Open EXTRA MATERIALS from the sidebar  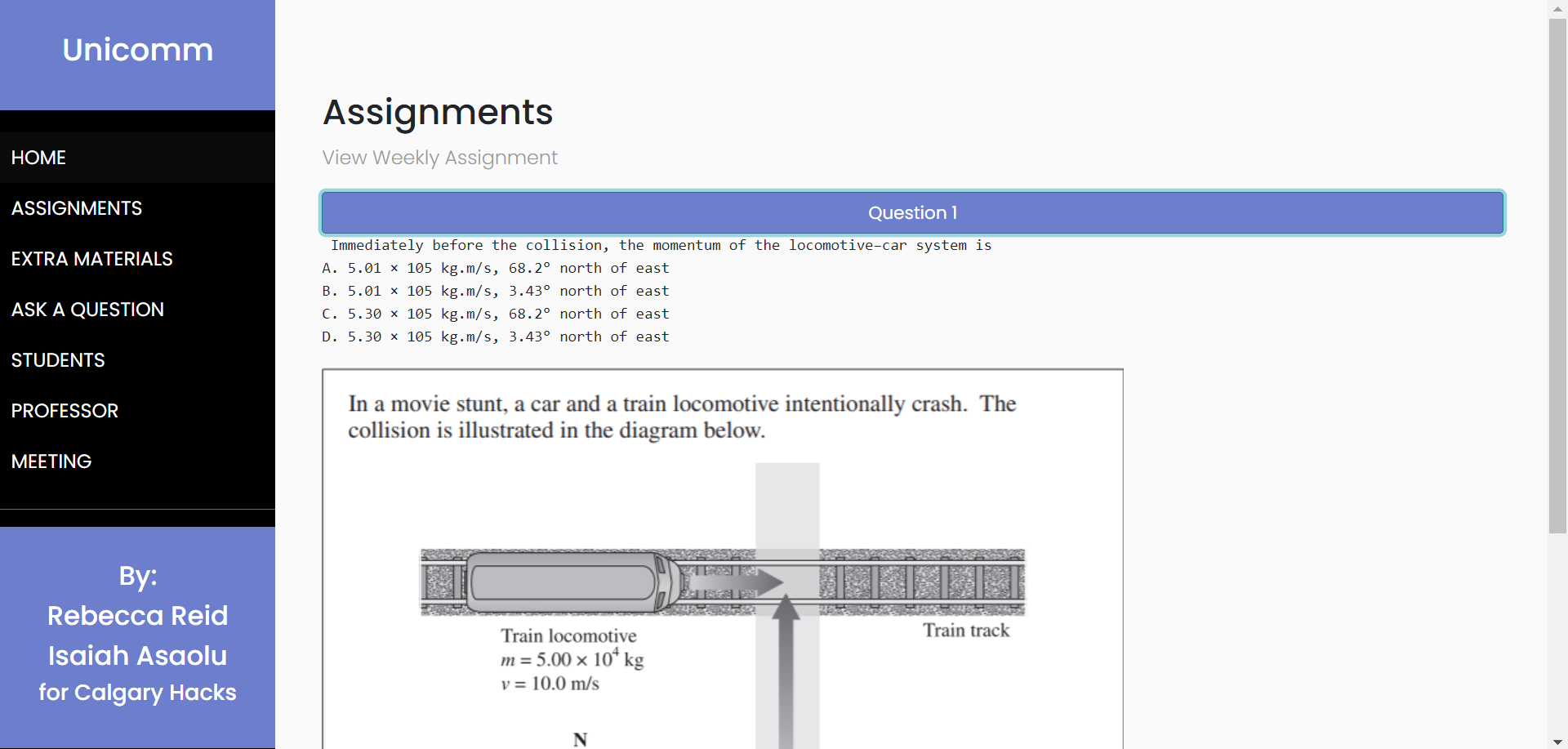click(x=91, y=259)
